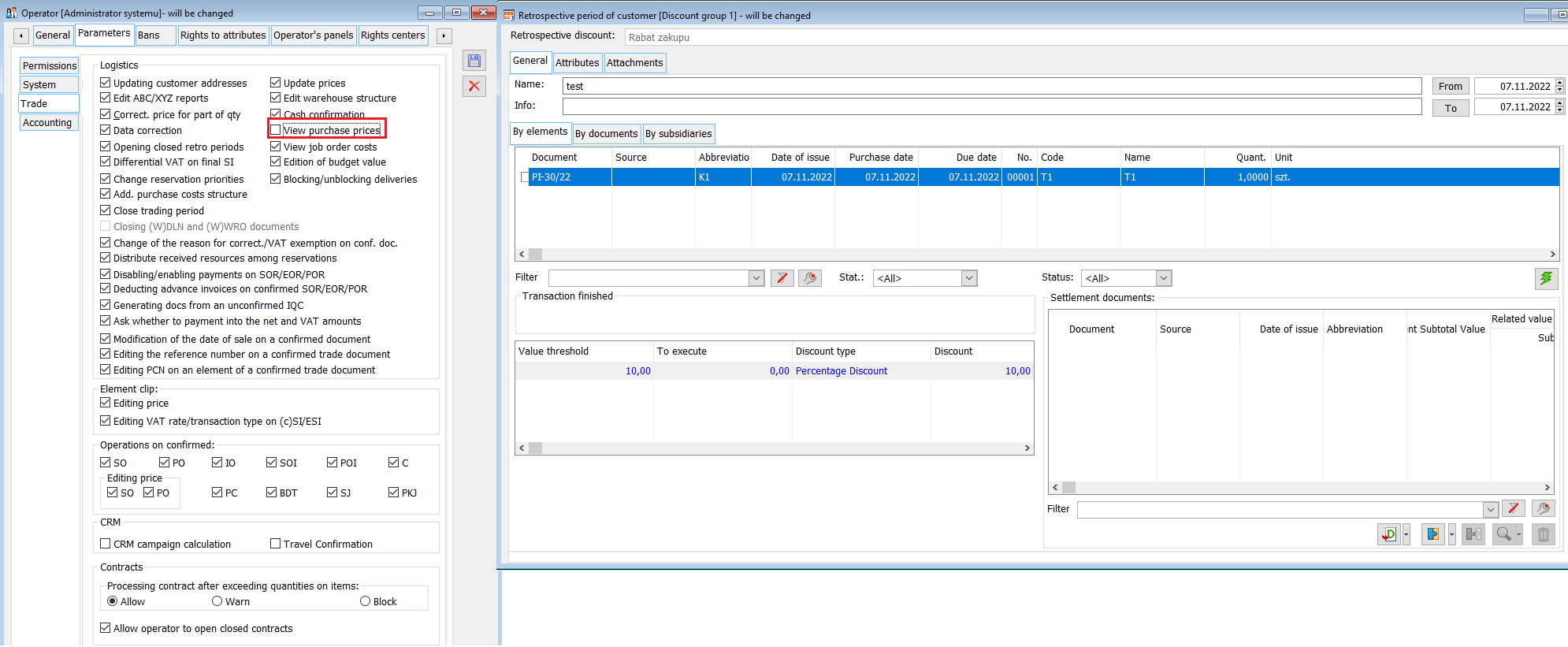
Task: Open the elements Filter combo dropdown
Action: point(756,278)
